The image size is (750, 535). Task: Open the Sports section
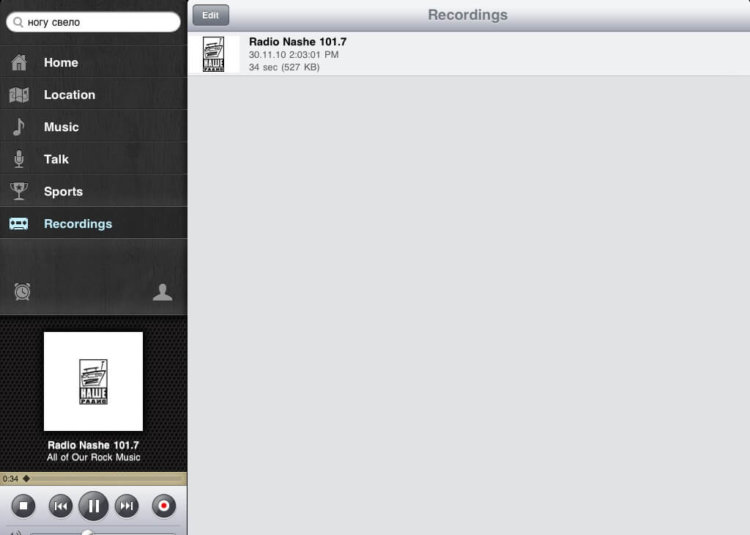[x=93, y=191]
